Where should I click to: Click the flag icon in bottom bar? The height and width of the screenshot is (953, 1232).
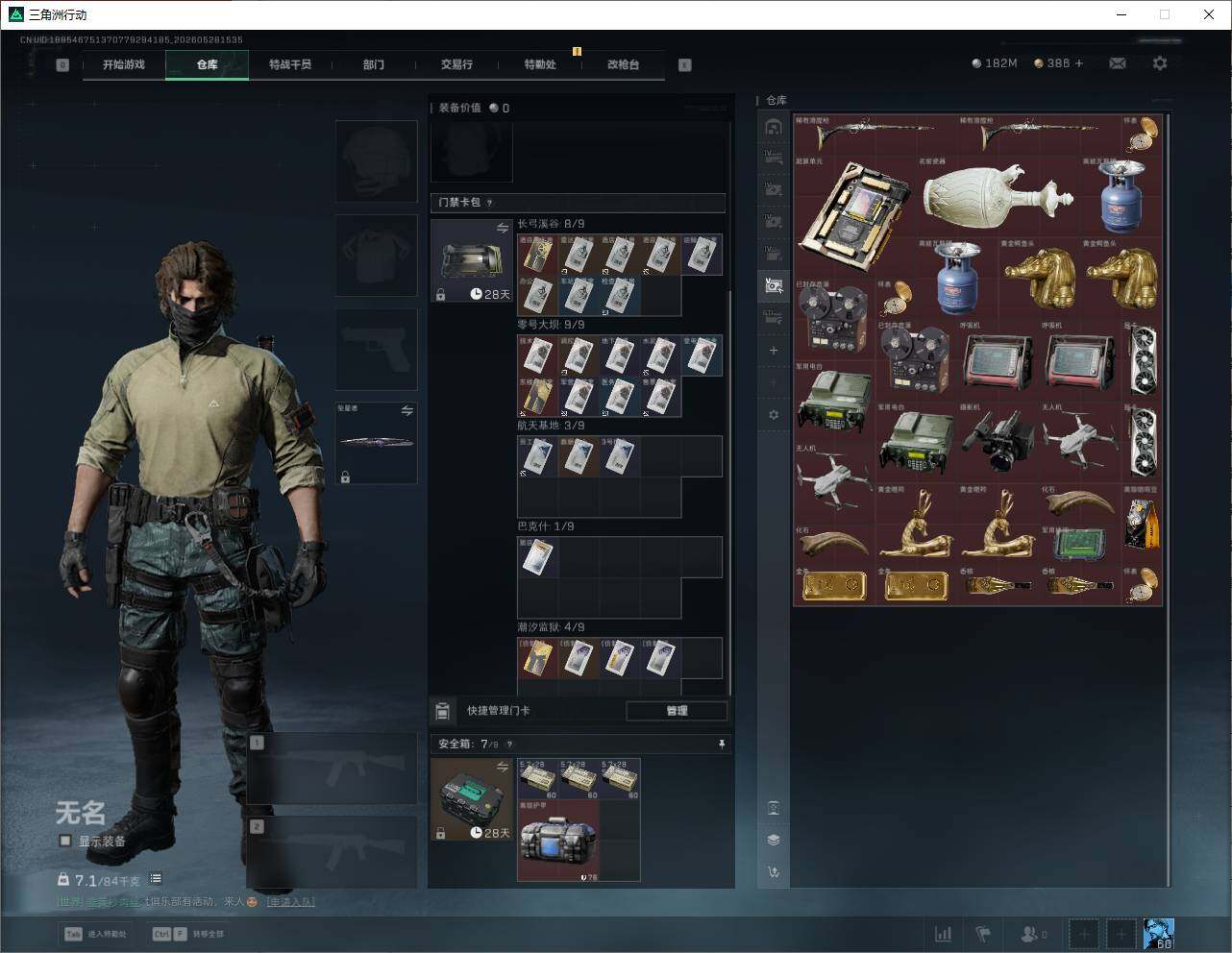(x=983, y=934)
